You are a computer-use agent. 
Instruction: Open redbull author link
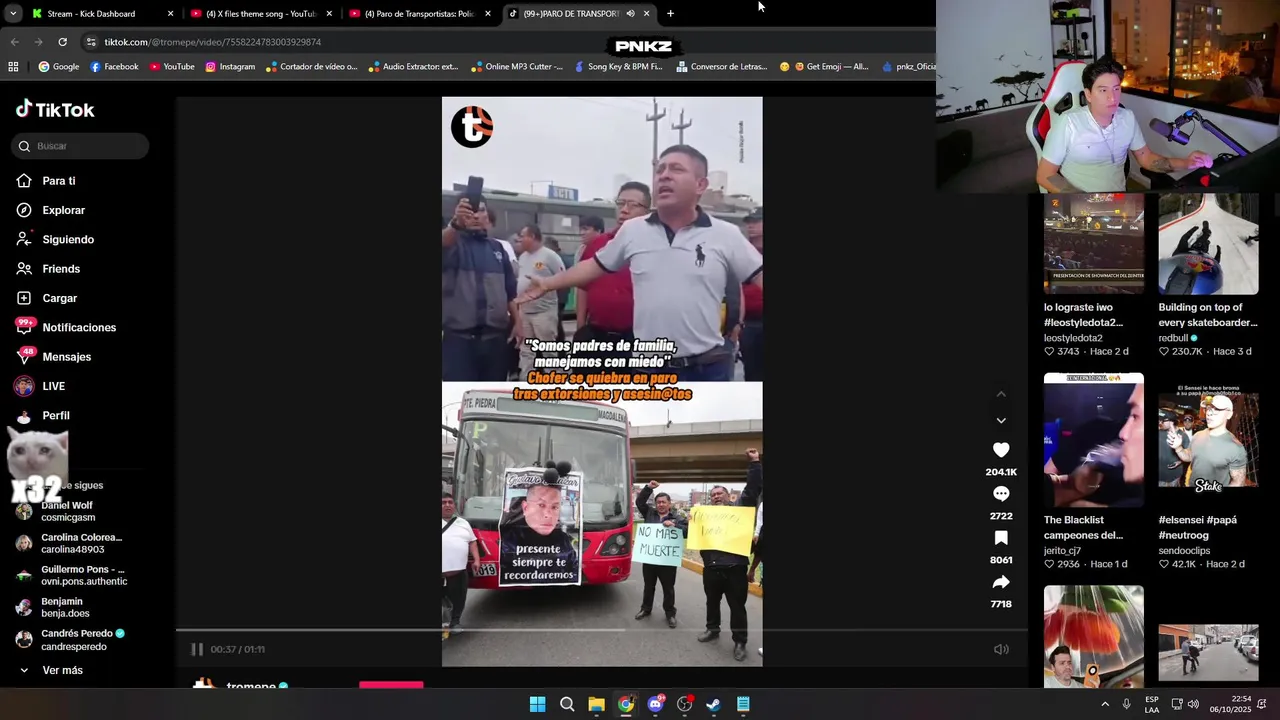(x=1173, y=338)
